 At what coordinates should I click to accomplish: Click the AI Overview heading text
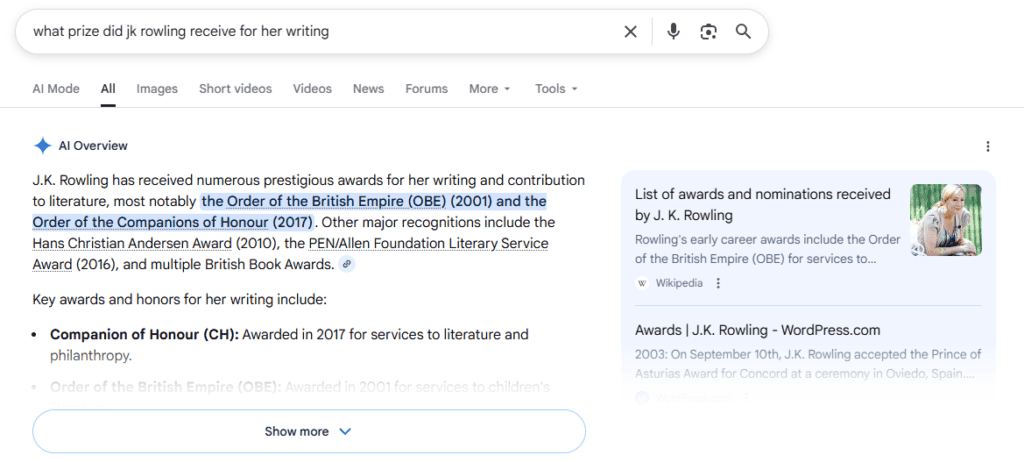[x=93, y=146]
